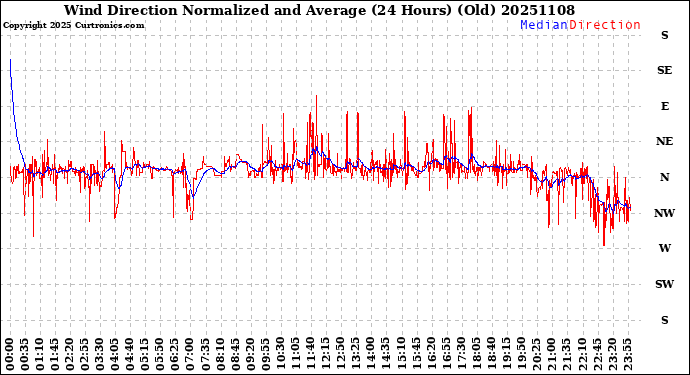Click the 08:10 time label
The width and height of the screenshot is (690, 375).
[x=221, y=354]
